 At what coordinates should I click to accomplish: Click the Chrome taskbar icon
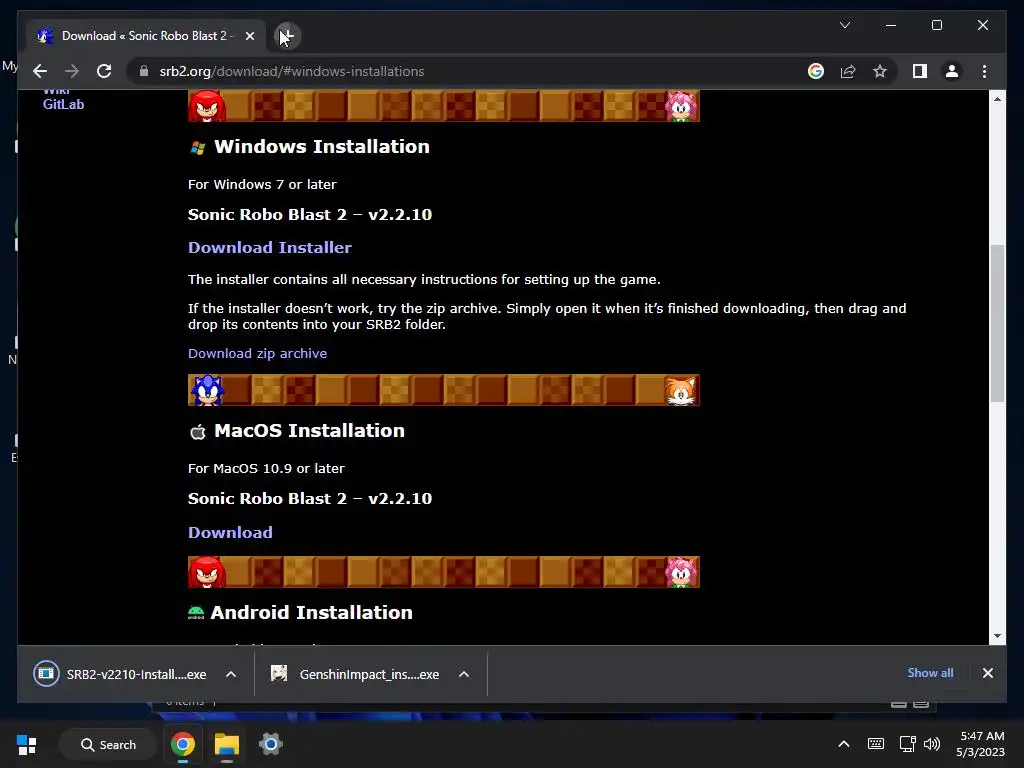click(x=183, y=744)
